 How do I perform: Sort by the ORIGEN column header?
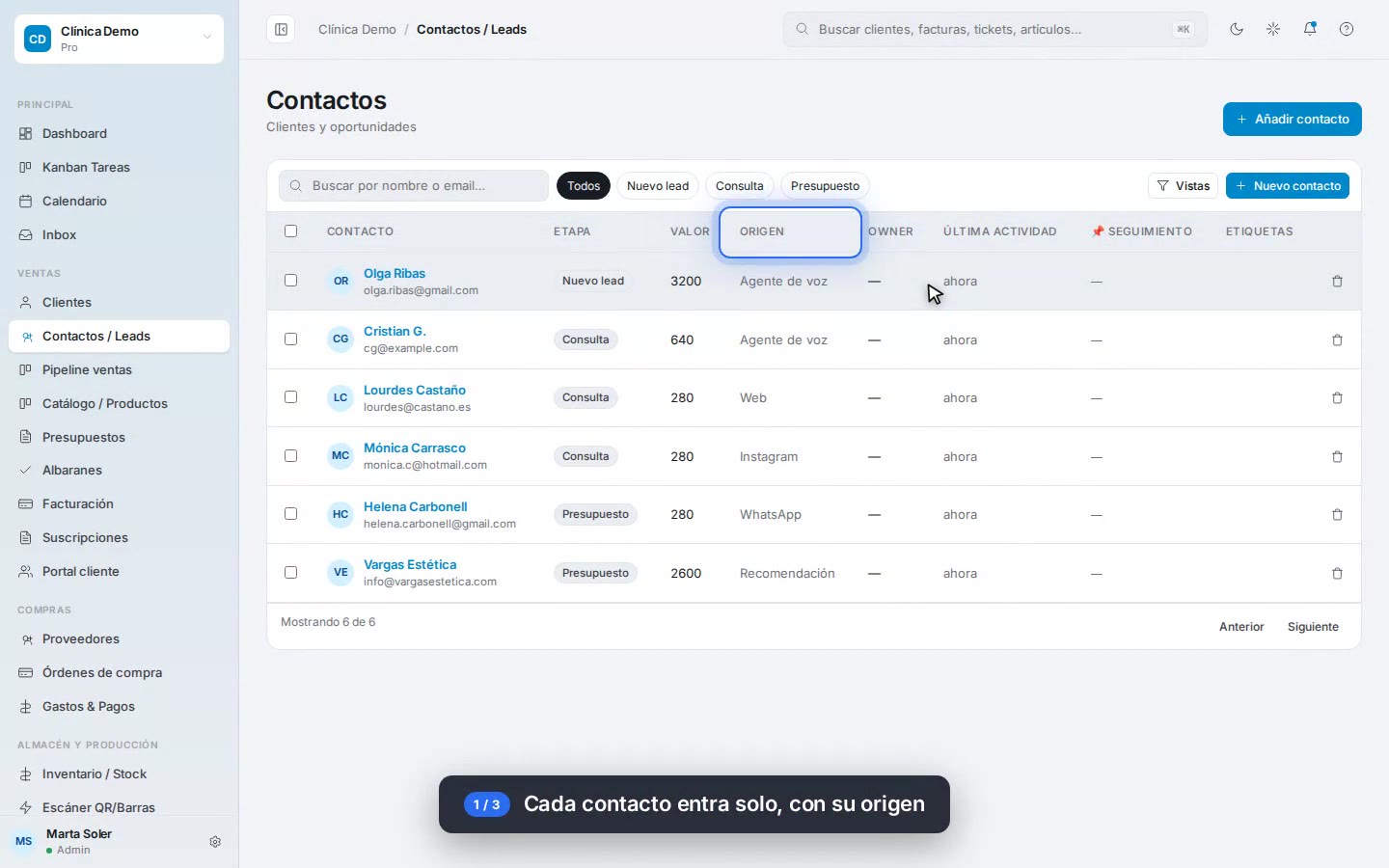[762, 231]
